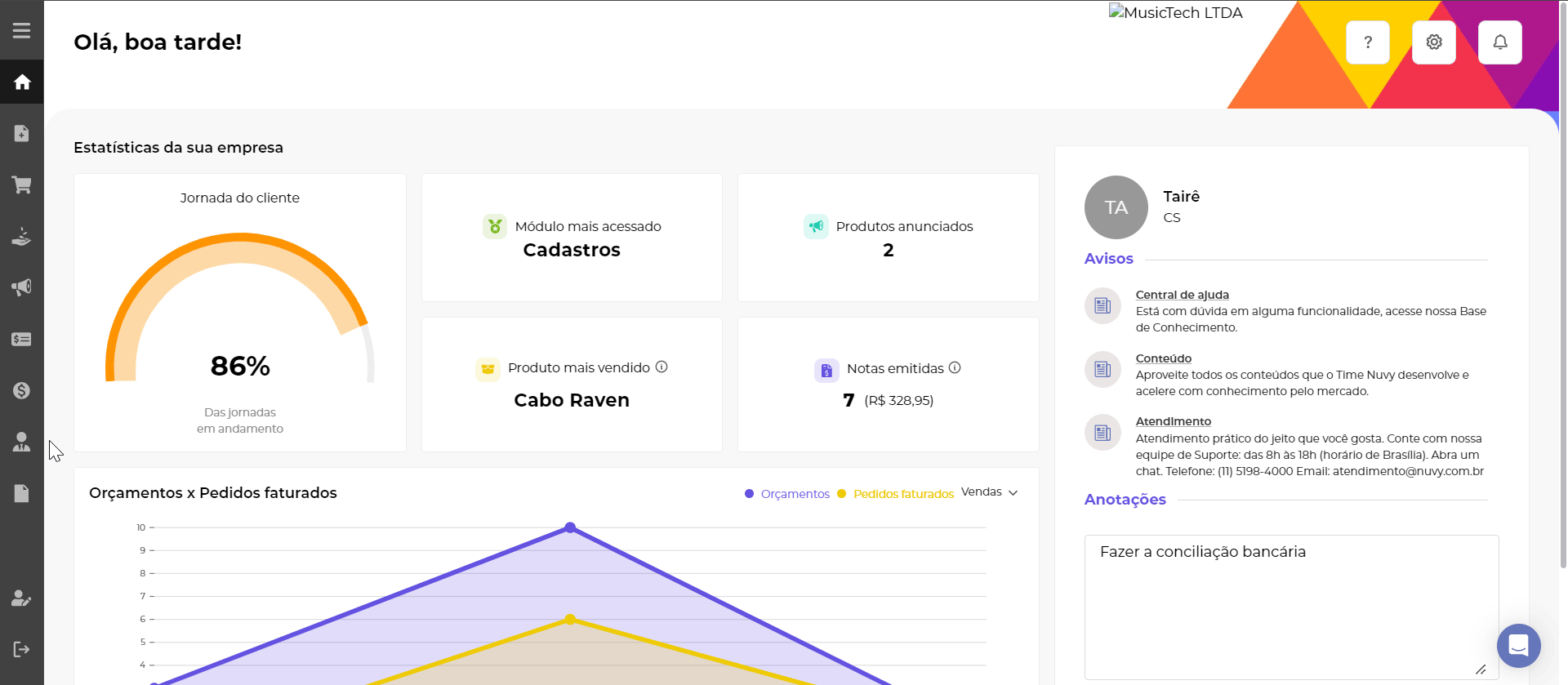The width and height of the screenshot is (1568, 685).
Task: Show info tooltip for Notas emitidas
Action: pos(955,368)
